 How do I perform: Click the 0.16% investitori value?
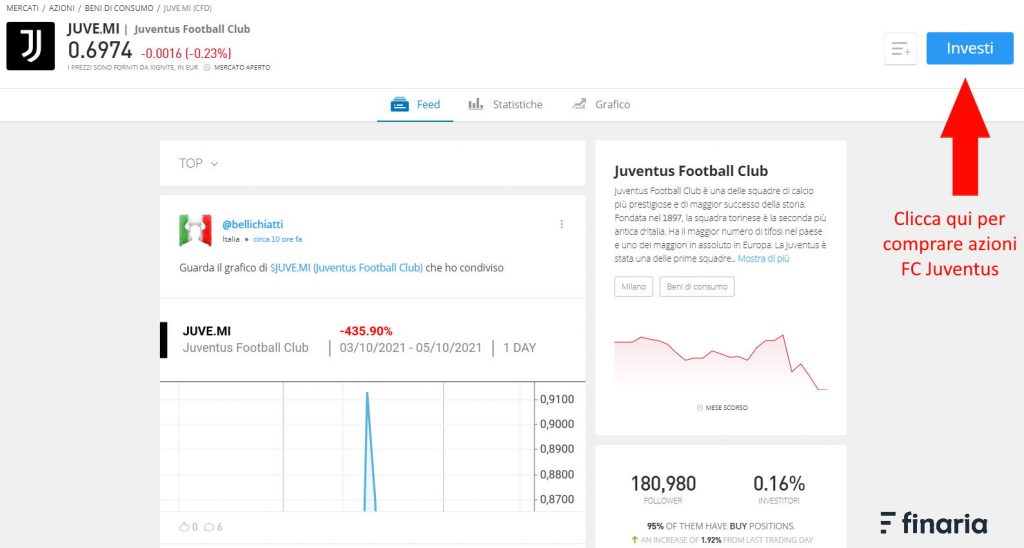point(778,484)
